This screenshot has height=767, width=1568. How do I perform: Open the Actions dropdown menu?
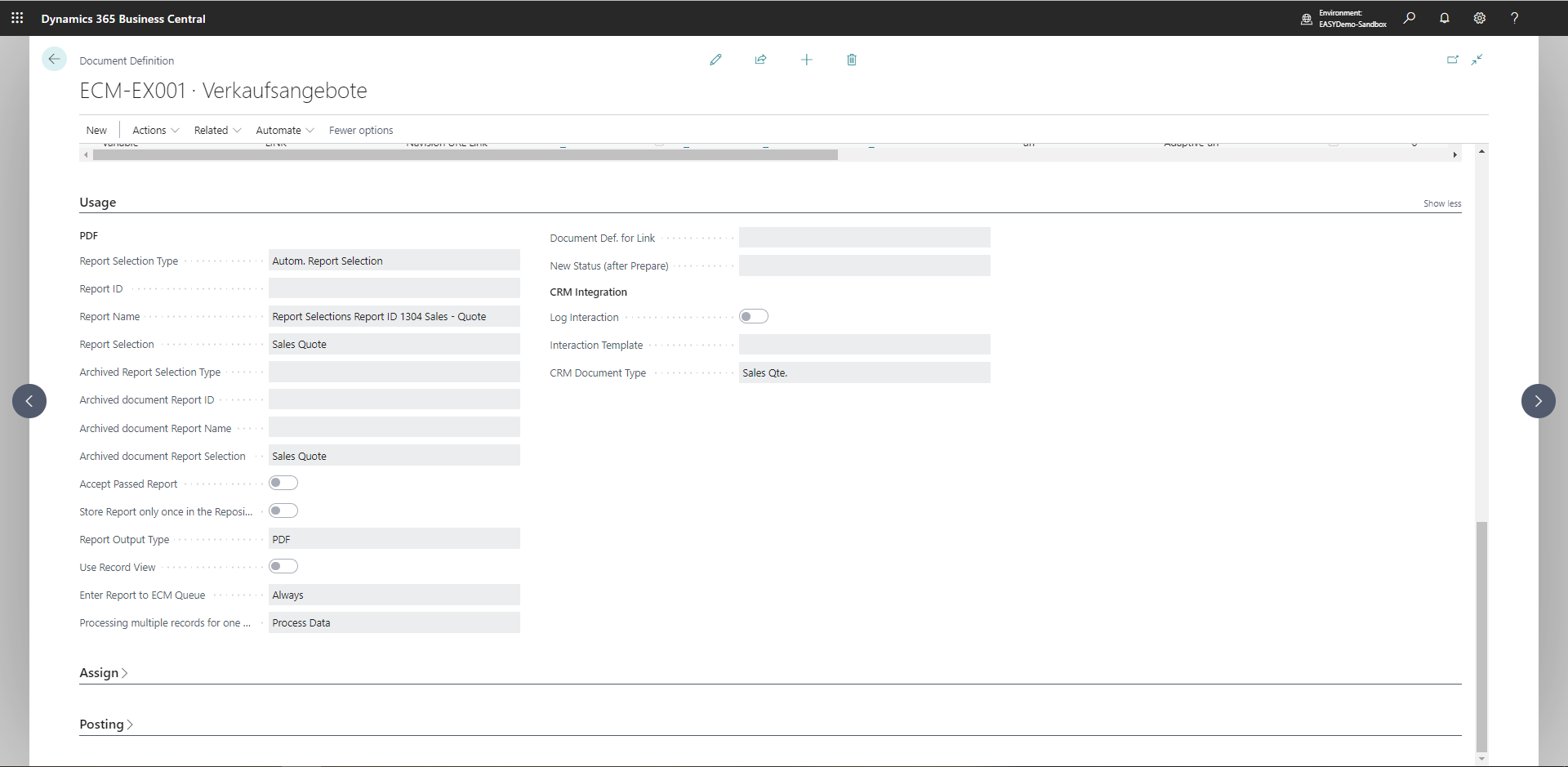pos(155,131)
